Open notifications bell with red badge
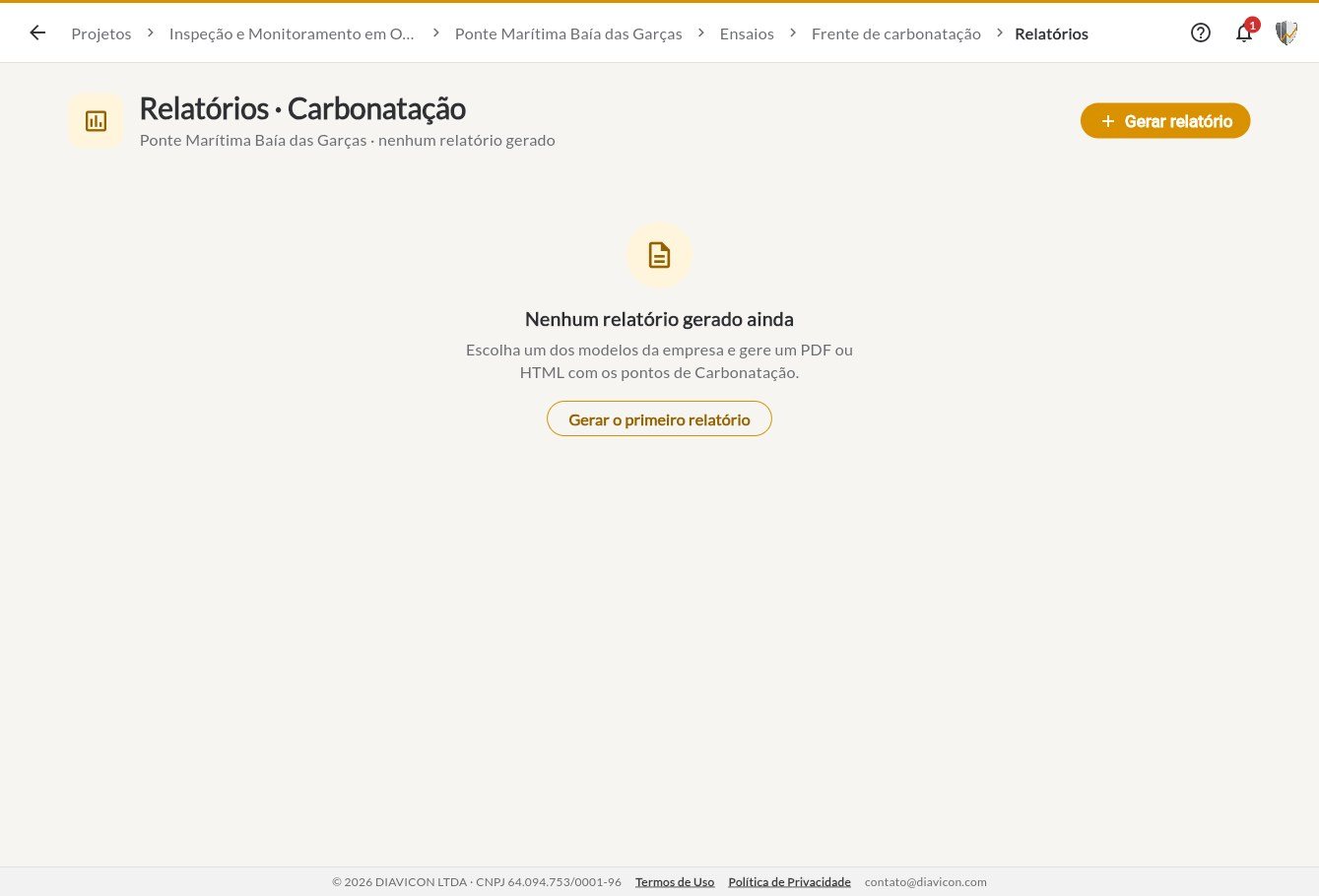The height and width of the screenshot is (896, 1319). [1244, 33]
